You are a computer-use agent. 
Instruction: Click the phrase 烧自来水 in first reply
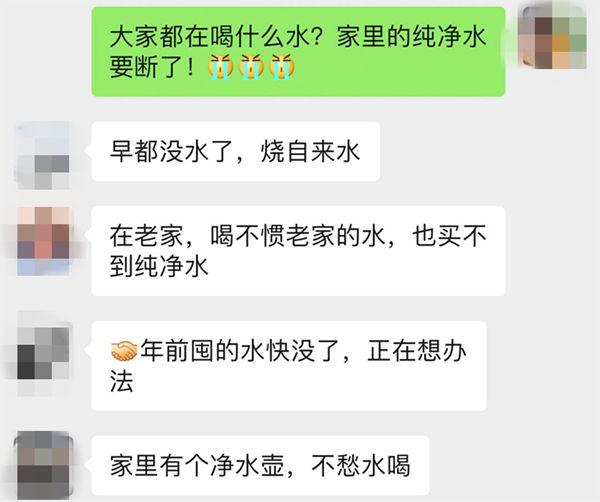(310, 152)
